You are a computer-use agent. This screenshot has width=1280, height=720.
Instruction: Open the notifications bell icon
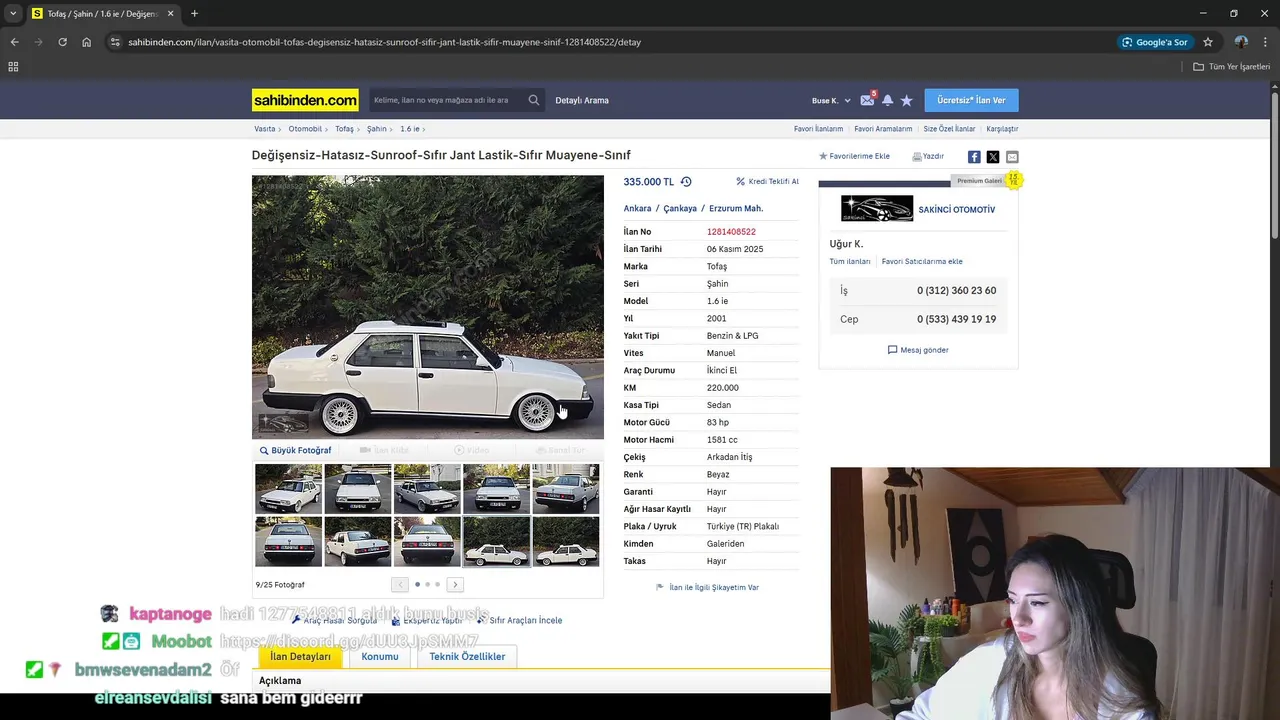point(887,100)
